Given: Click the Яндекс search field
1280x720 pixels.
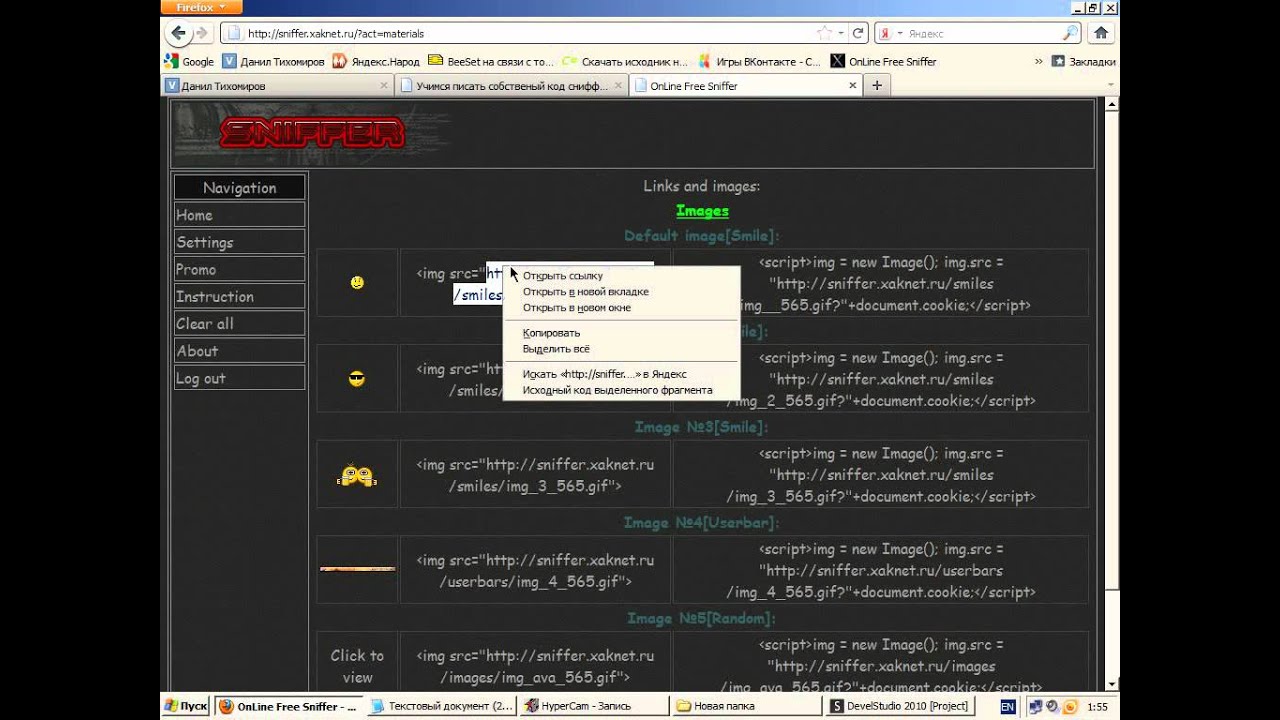Looking at the screenshot, I should (983, 33).
